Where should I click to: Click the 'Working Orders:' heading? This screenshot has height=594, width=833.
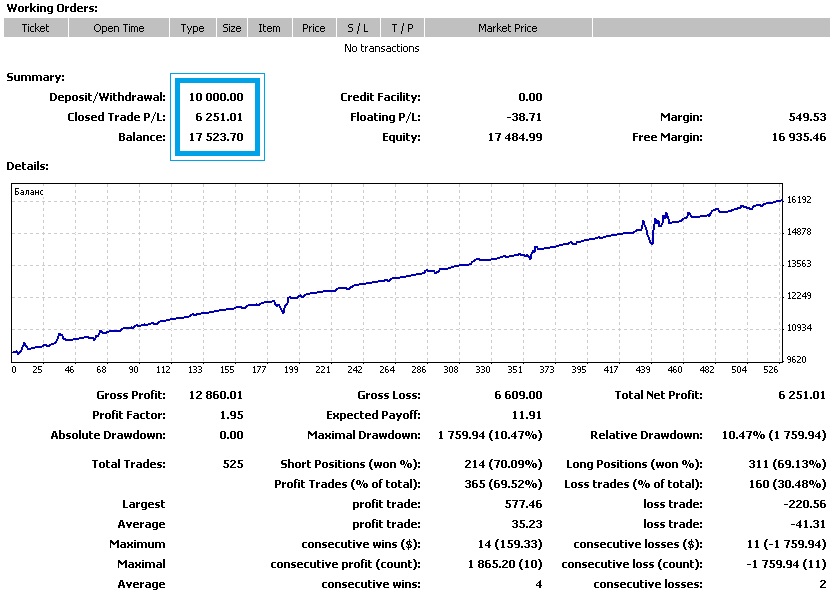(52, 9)
